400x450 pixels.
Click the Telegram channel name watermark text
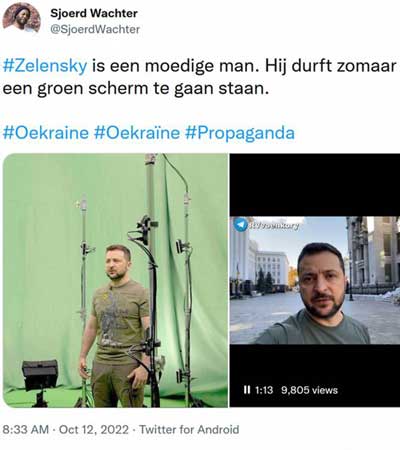tap(273, 226)
